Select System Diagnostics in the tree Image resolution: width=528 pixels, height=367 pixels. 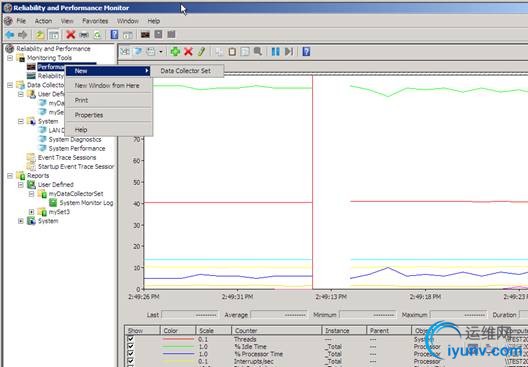pos(75,139)
